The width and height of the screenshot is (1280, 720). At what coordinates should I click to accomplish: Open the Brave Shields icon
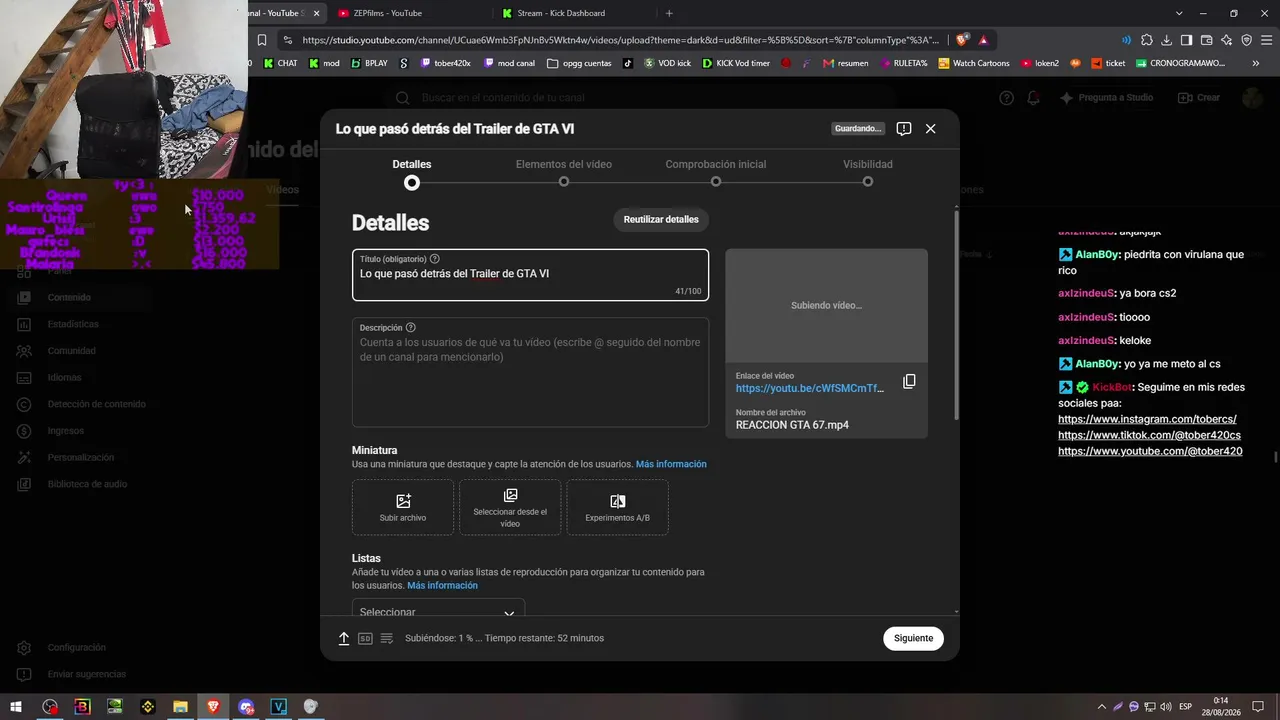pyautogui.click(x=962, y=40)
